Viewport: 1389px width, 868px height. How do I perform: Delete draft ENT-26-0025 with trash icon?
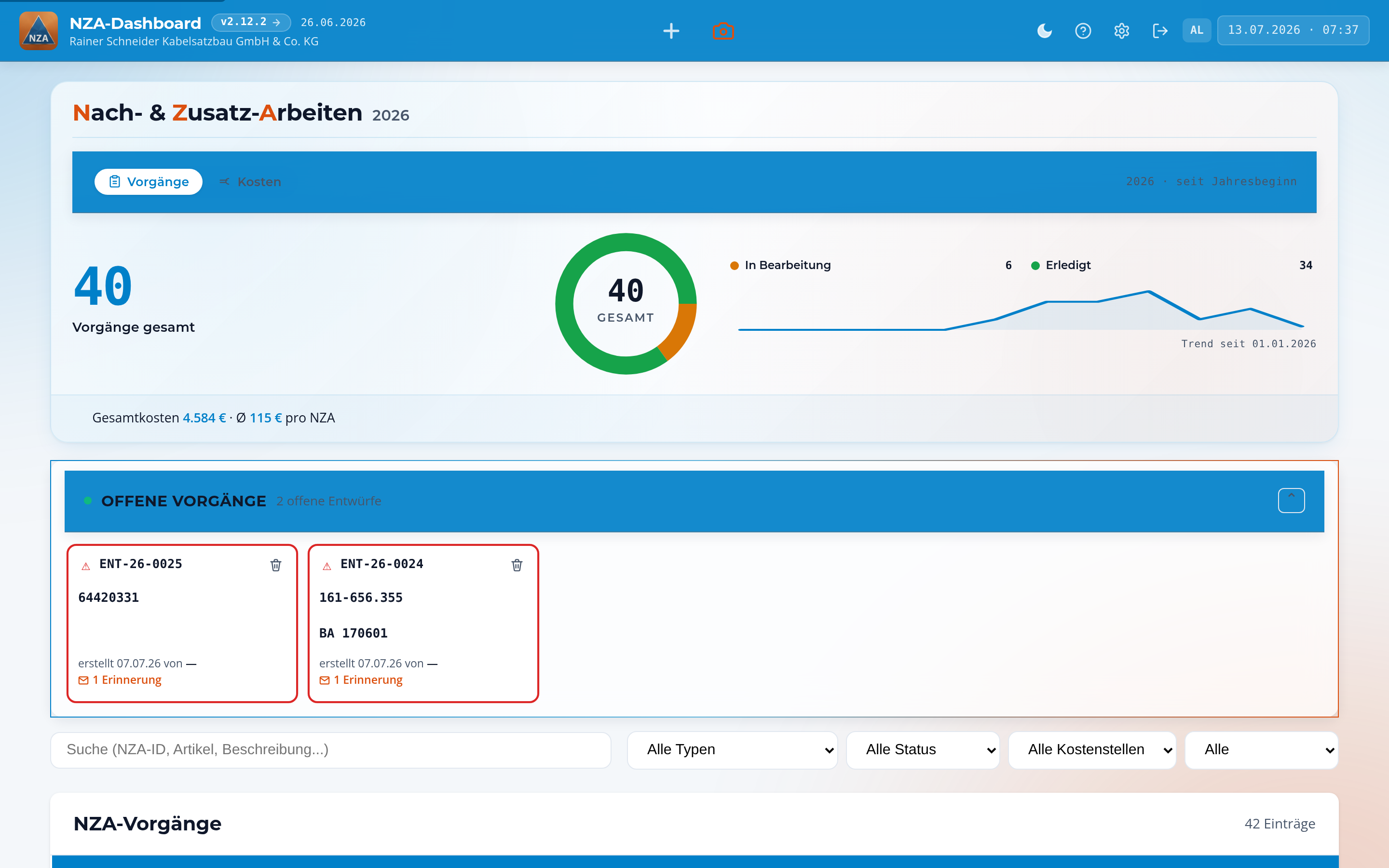pyautogui.click(x=276, y=566)
